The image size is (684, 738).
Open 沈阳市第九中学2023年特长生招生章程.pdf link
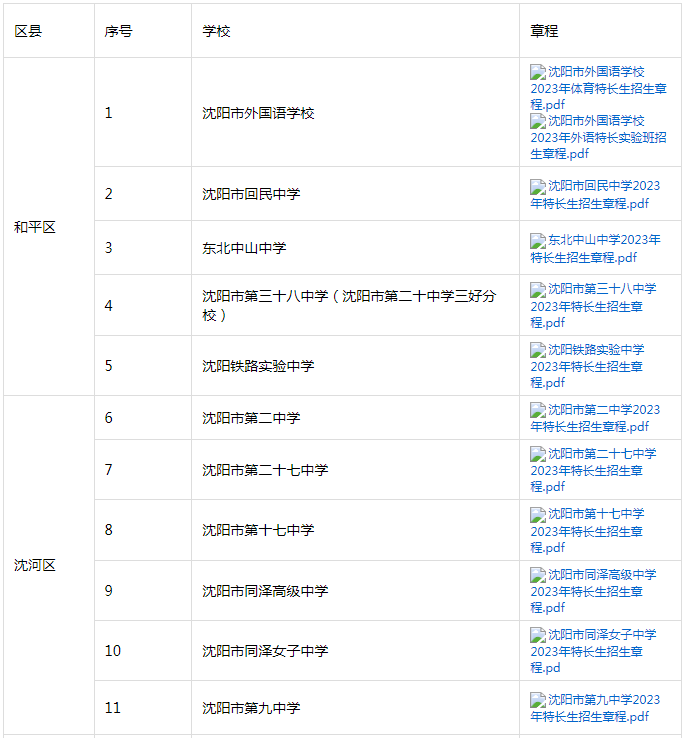pyautogui.click(x=595, y=707)
